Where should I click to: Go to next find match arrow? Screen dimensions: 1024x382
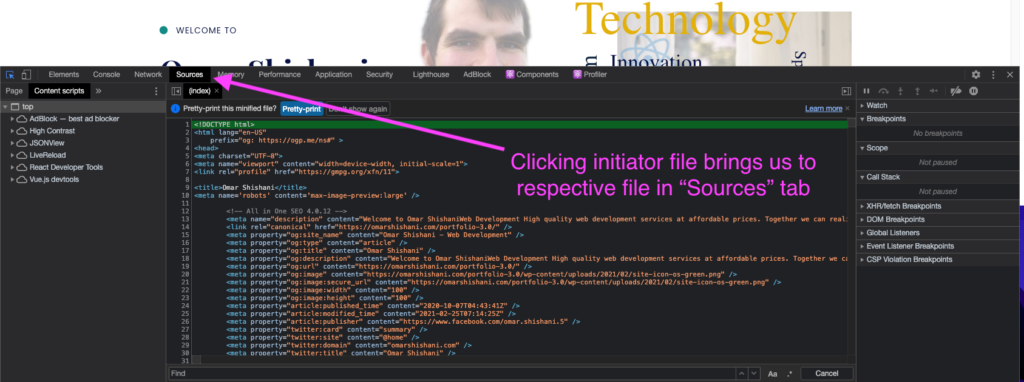click(754, 374)
